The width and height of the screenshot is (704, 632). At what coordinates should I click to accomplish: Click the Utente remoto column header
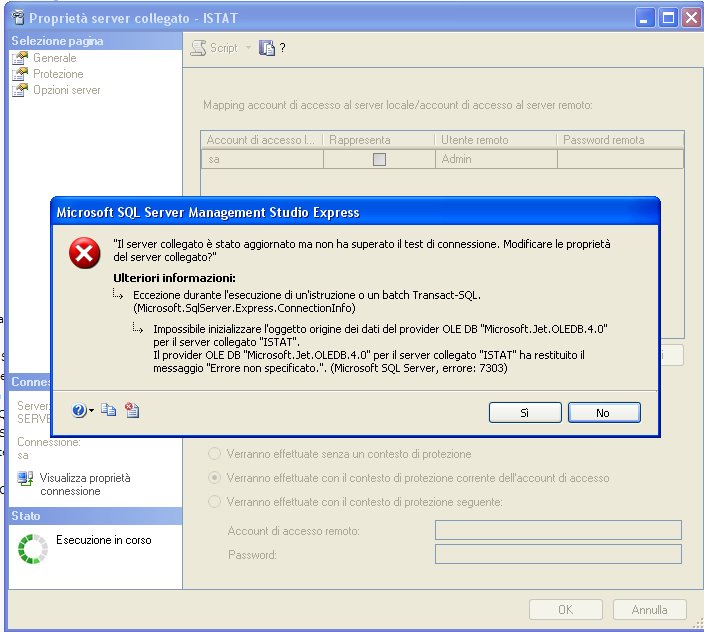click(496, 140)
